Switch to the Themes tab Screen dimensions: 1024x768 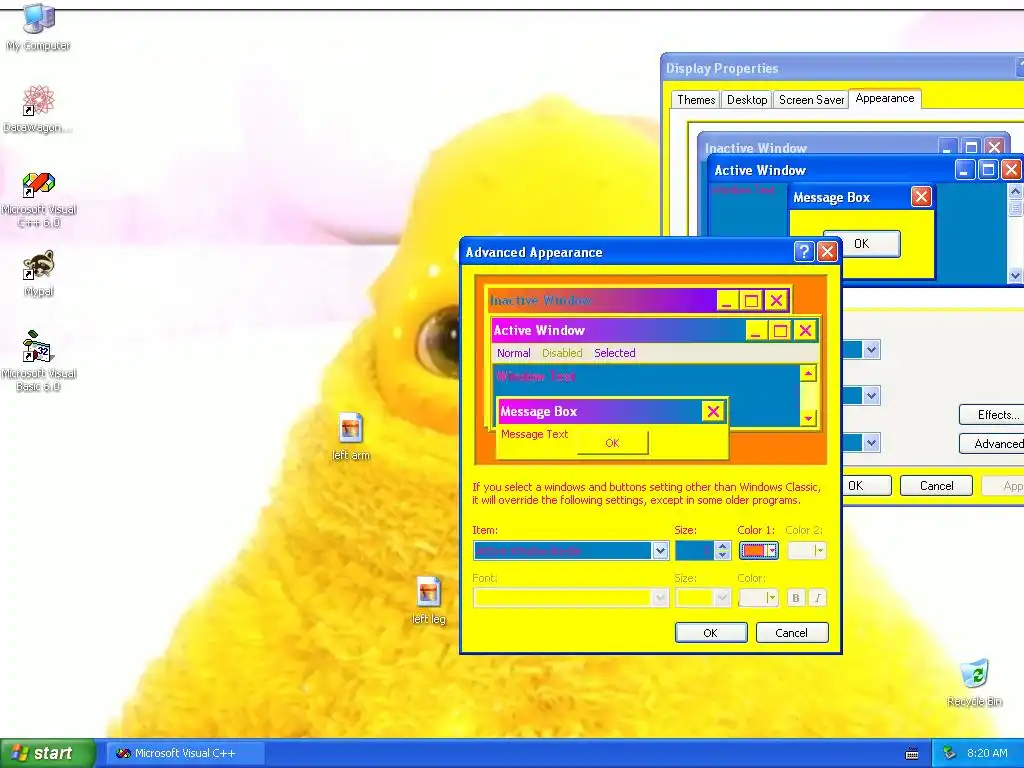[x=696, y=100]
